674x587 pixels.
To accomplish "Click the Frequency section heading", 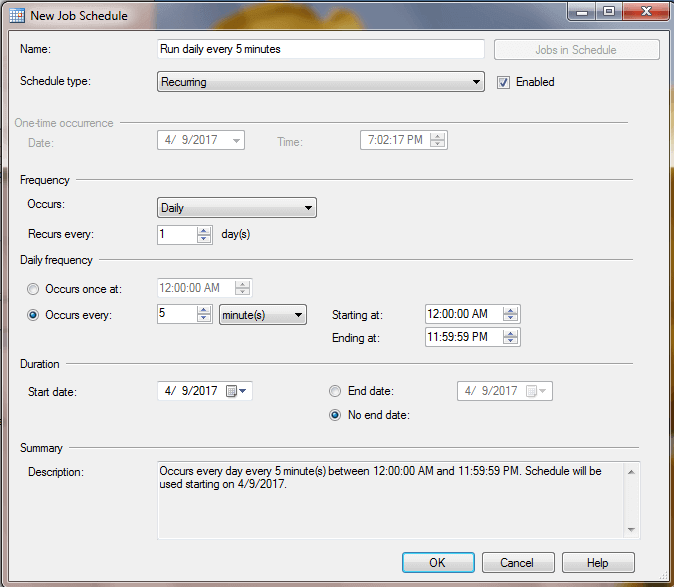I will 45,180.
